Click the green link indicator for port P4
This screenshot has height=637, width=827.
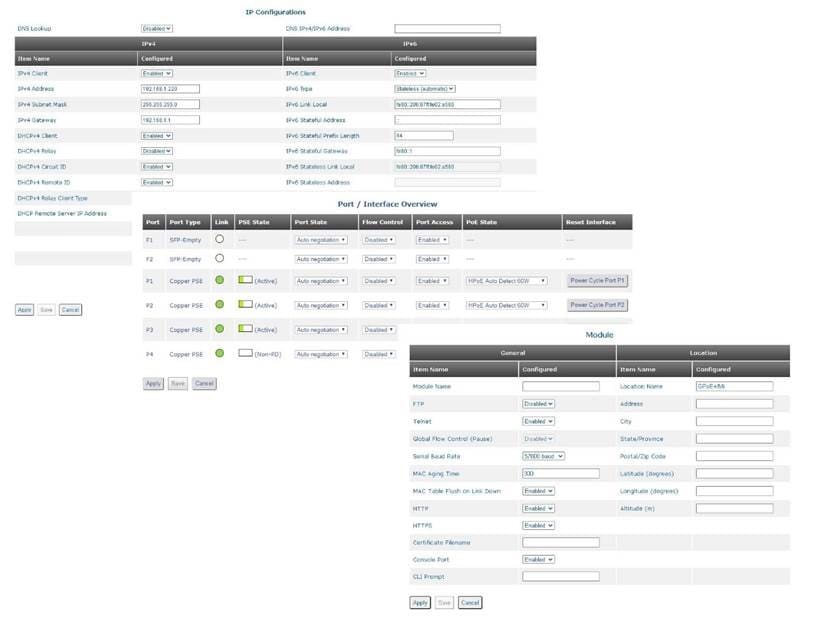tap(219, 354)
